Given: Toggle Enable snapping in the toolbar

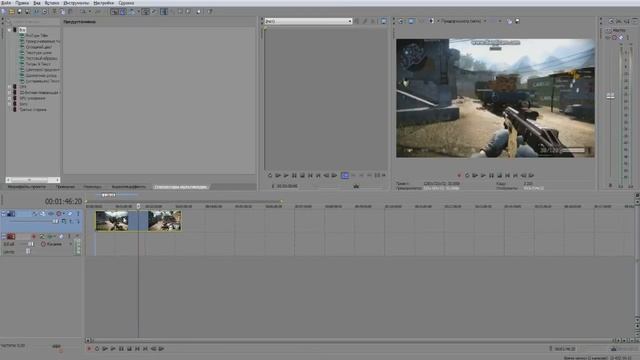Looking at the screenshot, I should (x=114, y=12).
